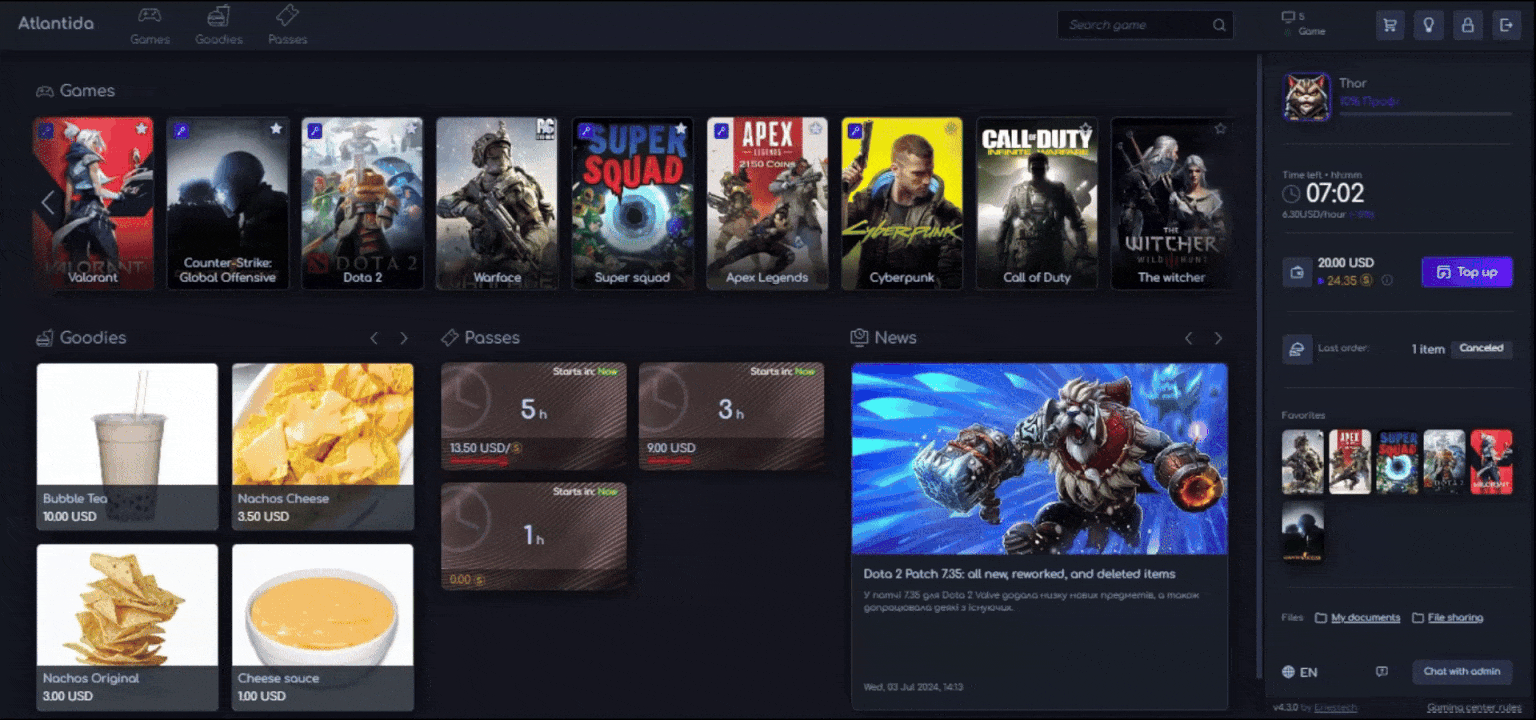Click Thor's cat avatar

pyautogui.click(x=1306, y=97)
